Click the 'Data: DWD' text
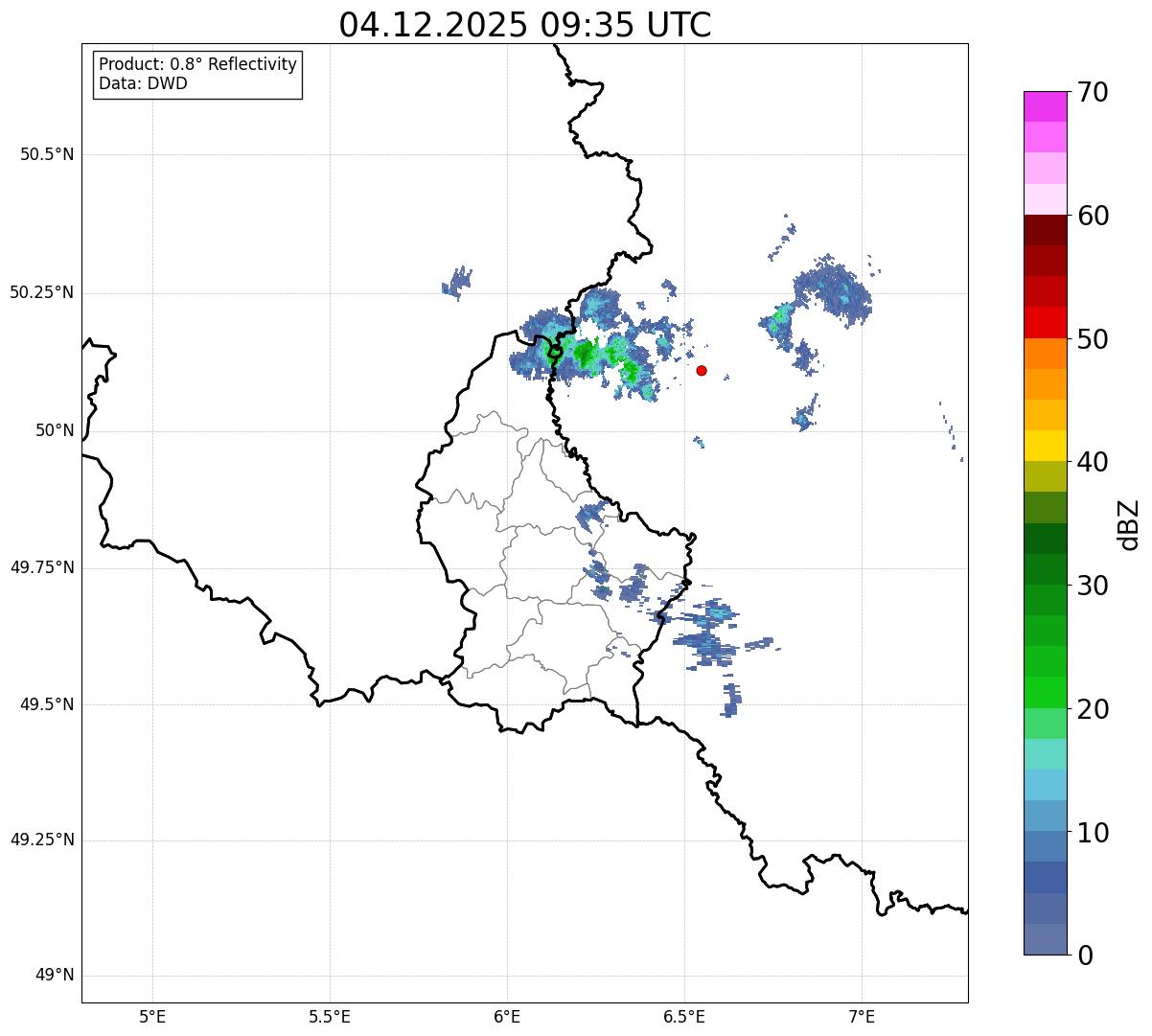 point(143,83)
